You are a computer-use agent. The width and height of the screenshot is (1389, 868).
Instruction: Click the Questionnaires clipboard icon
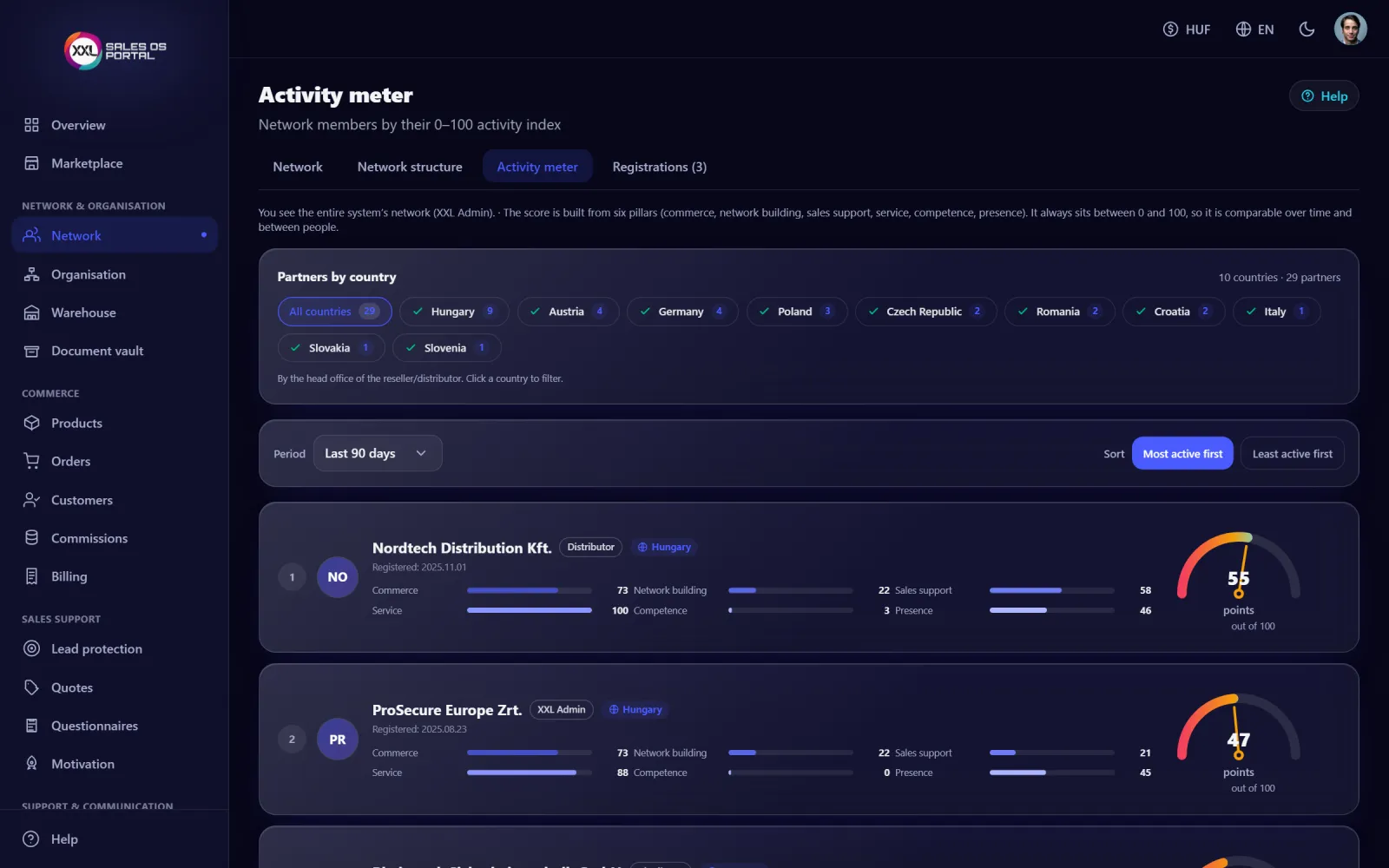point(32,726)
